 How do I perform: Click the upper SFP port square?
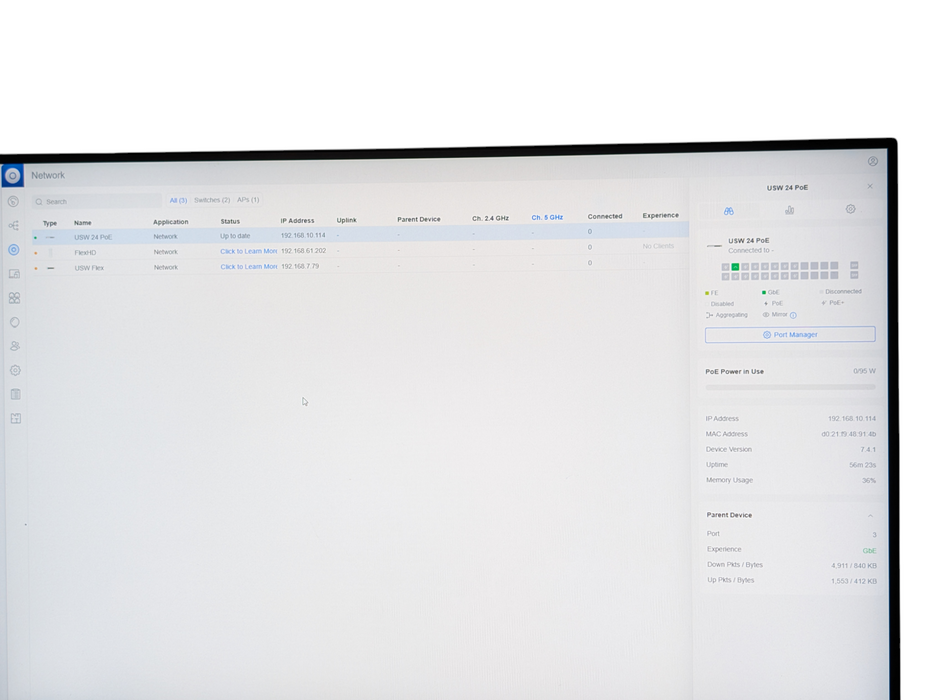point(854,265)
